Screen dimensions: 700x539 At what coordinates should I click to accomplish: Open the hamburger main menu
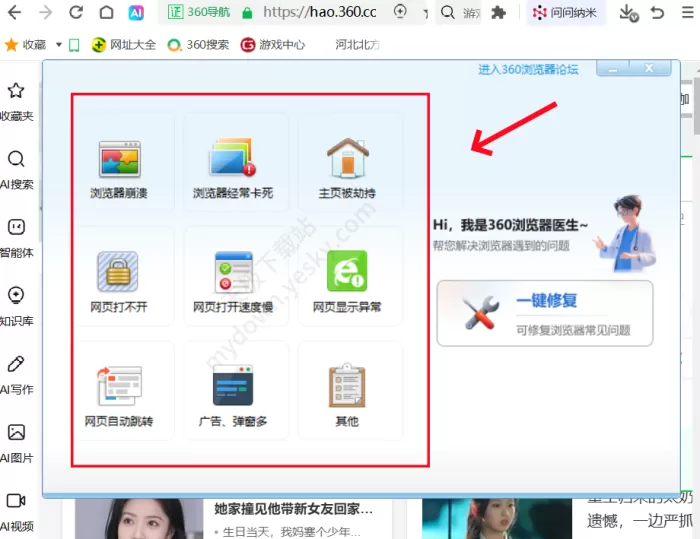(x=688, y=12)
